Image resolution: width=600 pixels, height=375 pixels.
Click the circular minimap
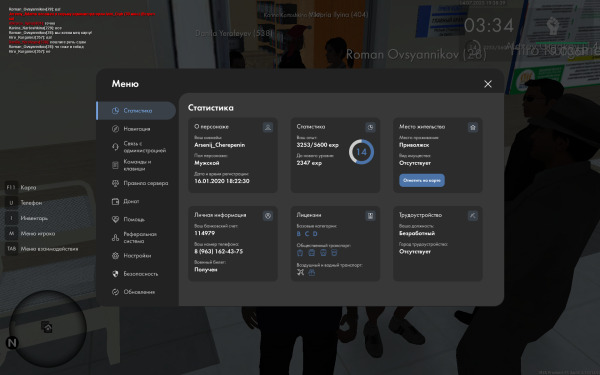pos(47,329)
